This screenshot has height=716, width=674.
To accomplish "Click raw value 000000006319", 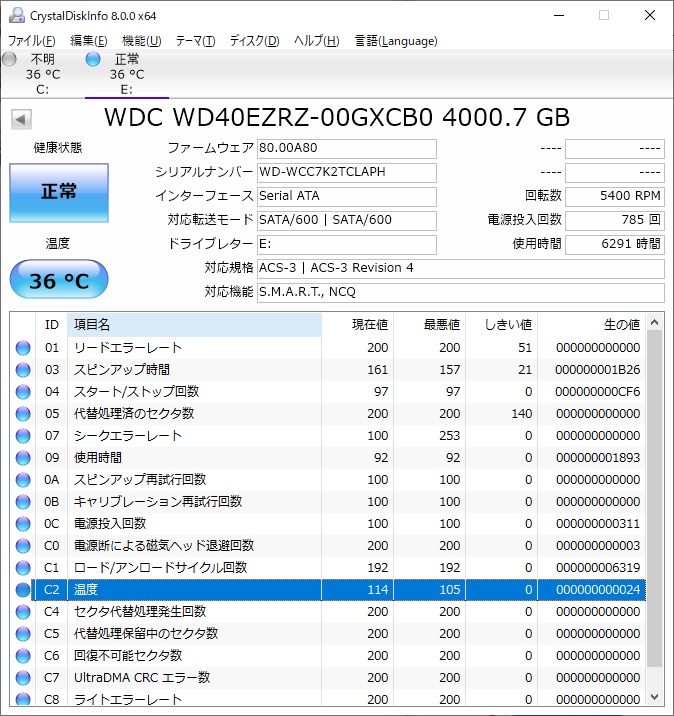I will point(598,568).
